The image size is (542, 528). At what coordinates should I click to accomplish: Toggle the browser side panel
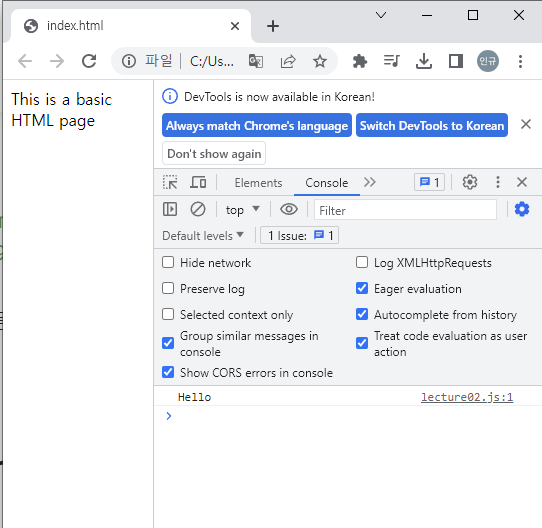click(x=456, y=62)
